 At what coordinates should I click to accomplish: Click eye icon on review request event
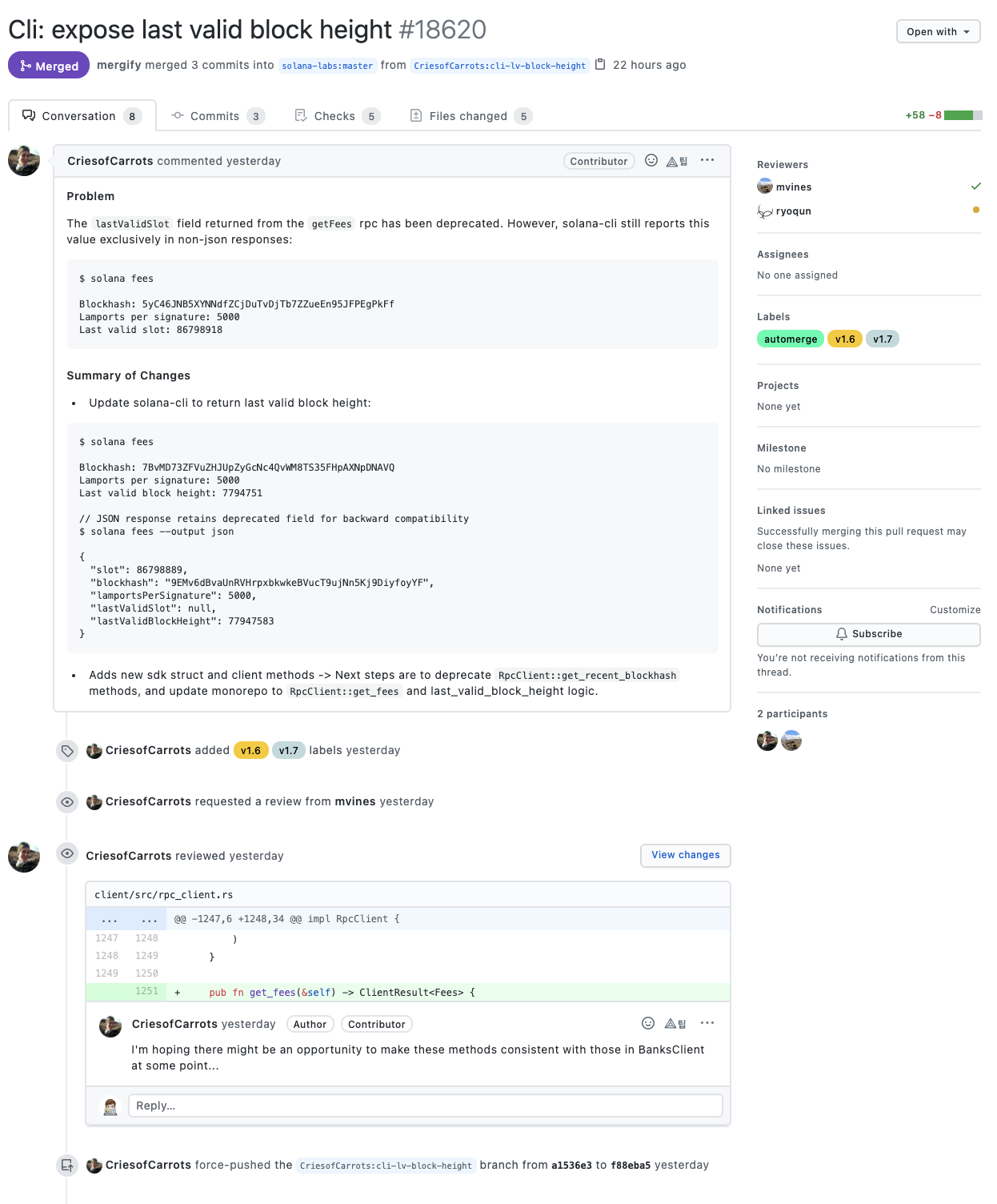67,801
